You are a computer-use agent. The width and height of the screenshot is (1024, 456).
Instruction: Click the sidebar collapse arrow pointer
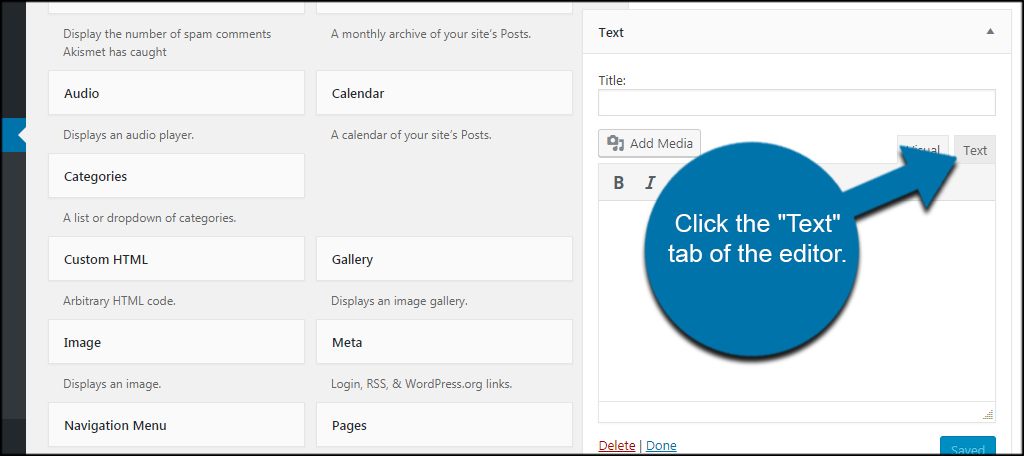tap(21, 135)
